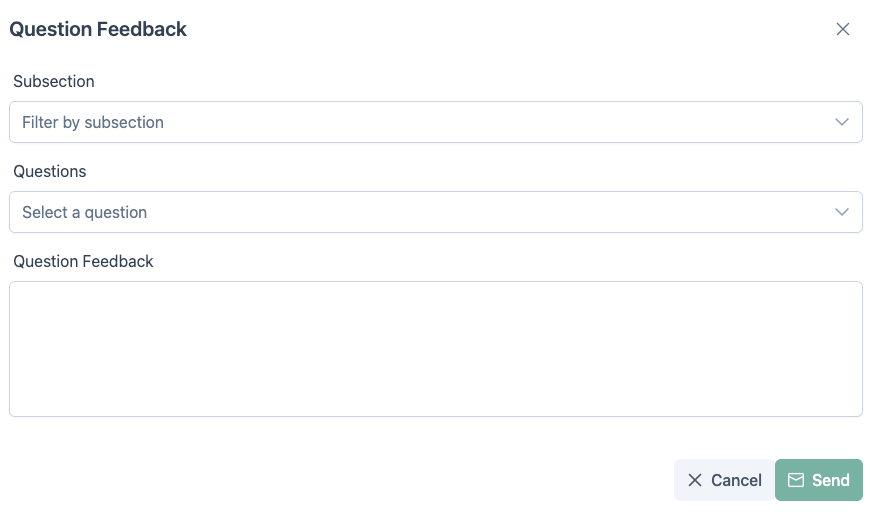873x512 pixels.
Task: Click the envelope icon on Send
Action: 796,480
